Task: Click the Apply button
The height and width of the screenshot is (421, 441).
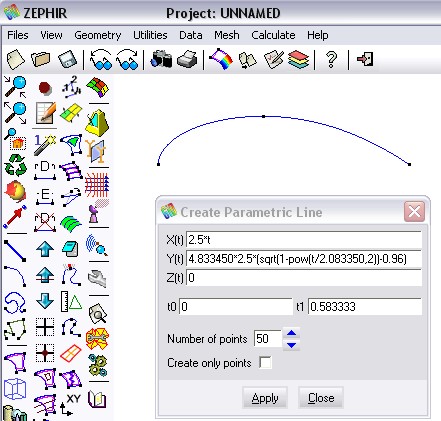Action: click(265, 397)
